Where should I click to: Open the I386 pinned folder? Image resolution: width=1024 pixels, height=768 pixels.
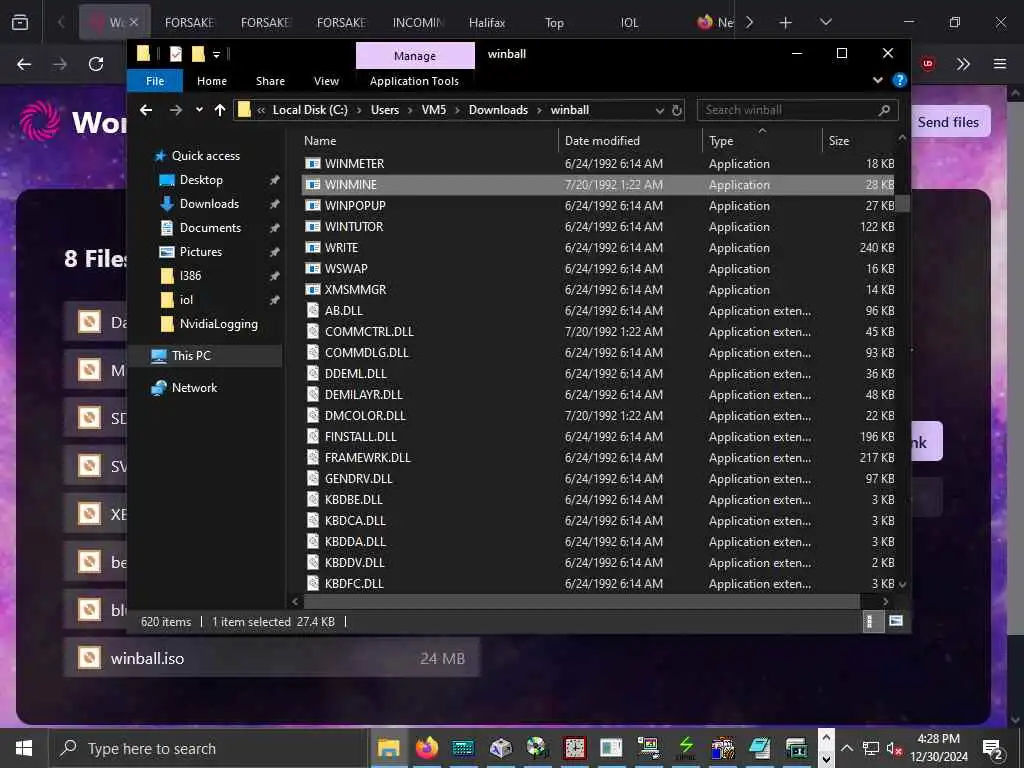pos(190,276)
